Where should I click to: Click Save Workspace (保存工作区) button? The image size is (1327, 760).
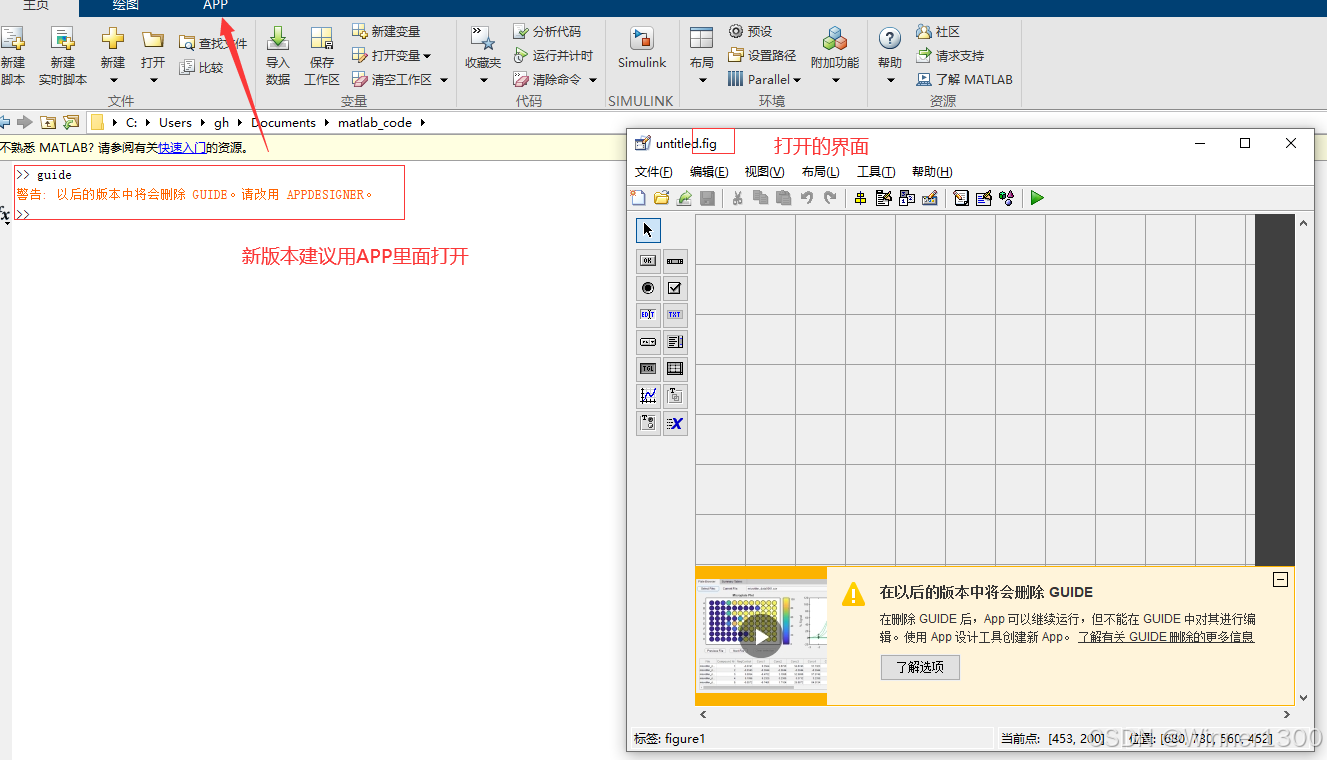pos(321,56)
